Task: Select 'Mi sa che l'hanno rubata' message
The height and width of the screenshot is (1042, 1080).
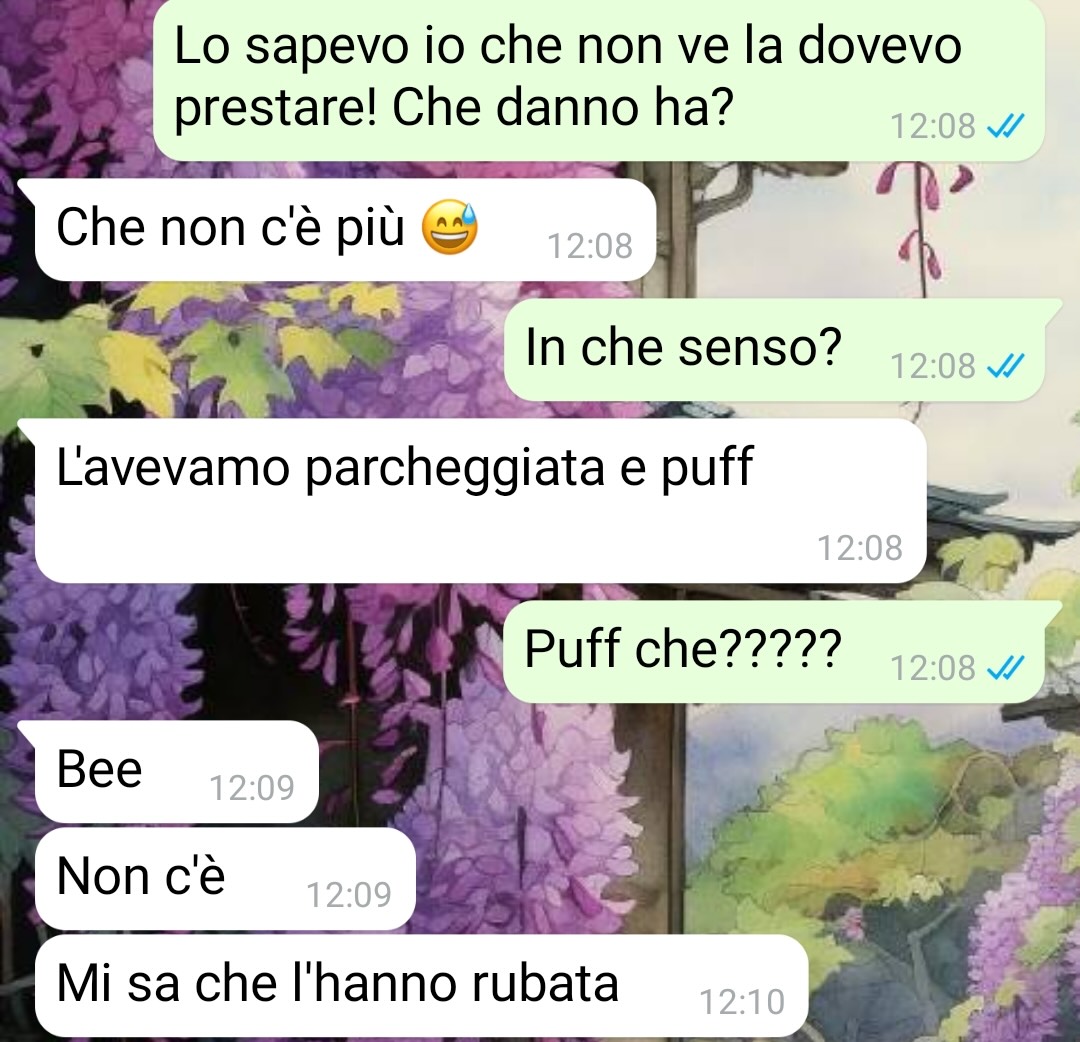Action: click(x=421, y=986)
